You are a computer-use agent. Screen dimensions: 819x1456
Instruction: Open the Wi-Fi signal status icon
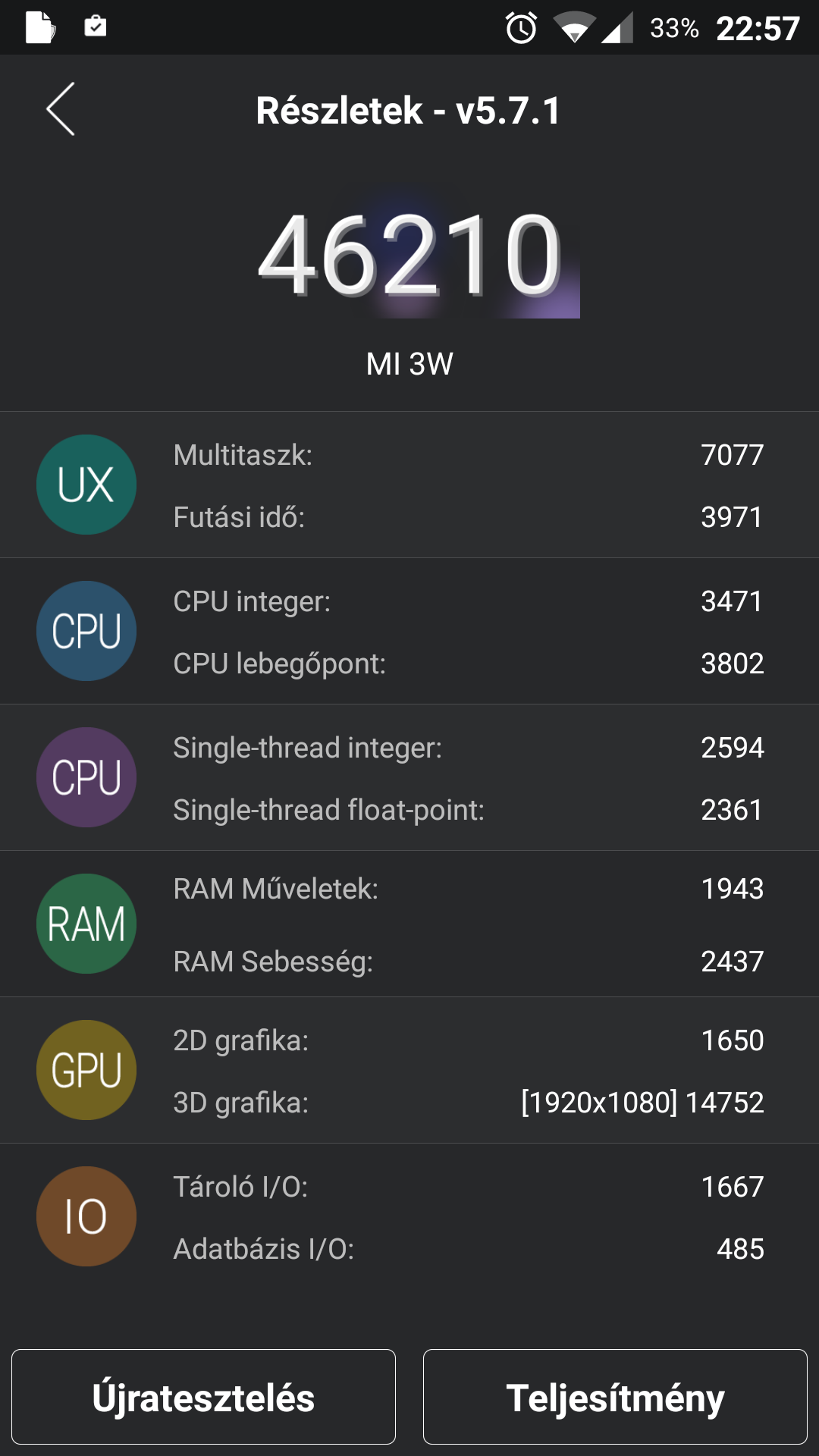pyautogui.click(x=574, y=28)
